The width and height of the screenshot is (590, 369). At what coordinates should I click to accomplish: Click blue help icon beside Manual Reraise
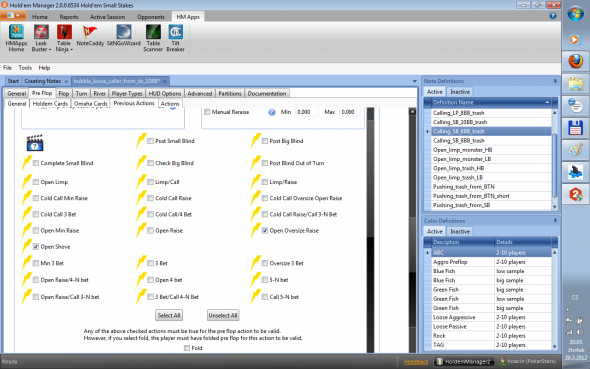click(x=272, y=112)
